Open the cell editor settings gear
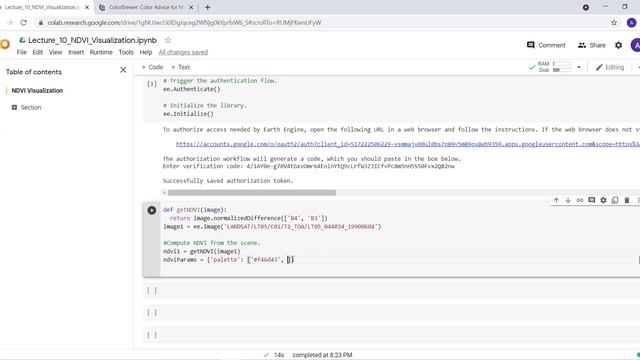Screen dimensions: 640x360 pyautogui.click(x=603, y=200)
